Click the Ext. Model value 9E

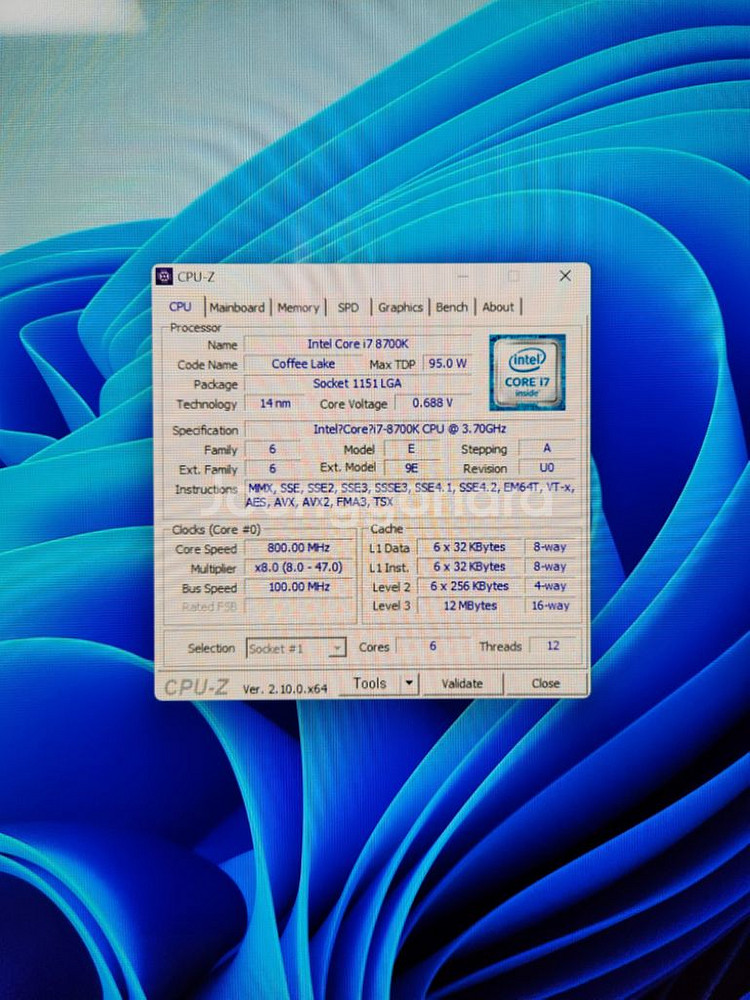[411, 468]
